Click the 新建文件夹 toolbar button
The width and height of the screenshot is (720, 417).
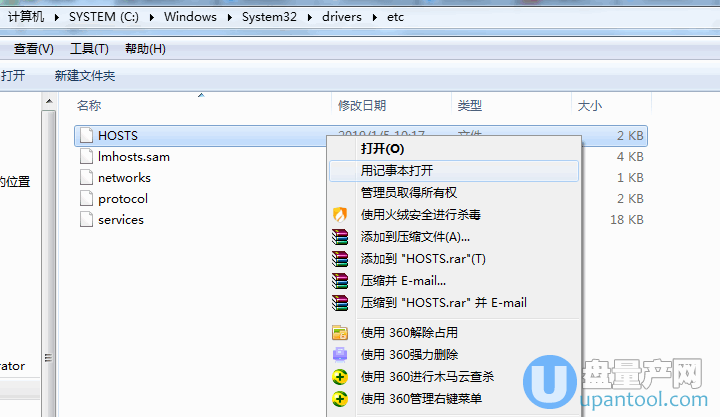[85, 76]
